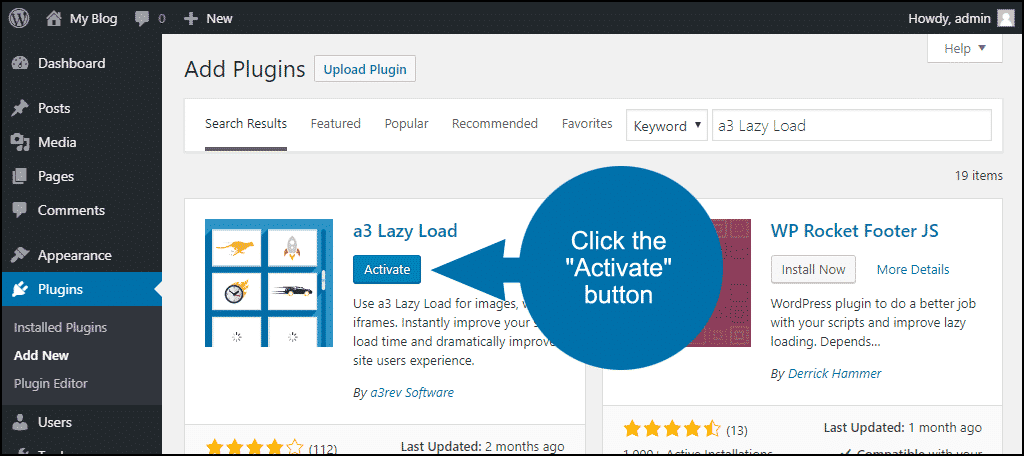Click the Users person icon

tap(20, 423)
